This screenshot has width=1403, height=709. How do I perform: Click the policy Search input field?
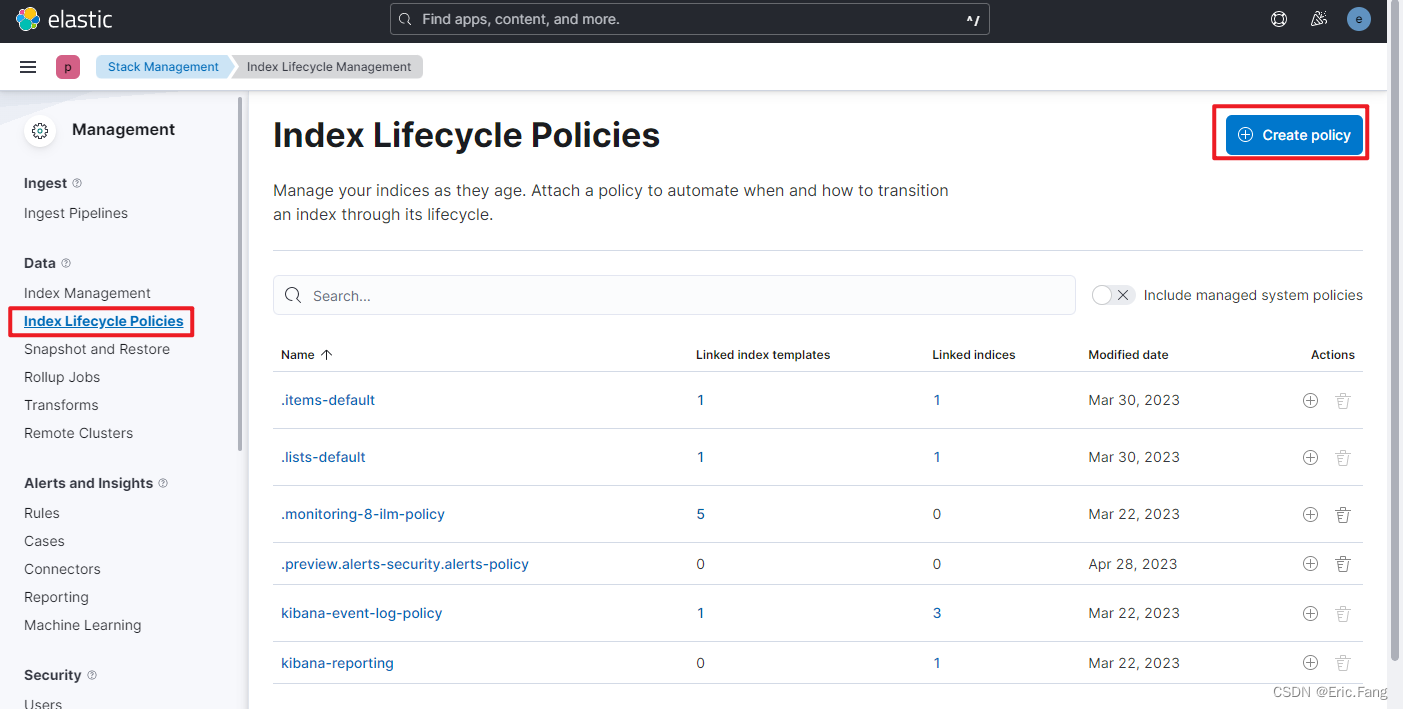click(x=674, y=294)
